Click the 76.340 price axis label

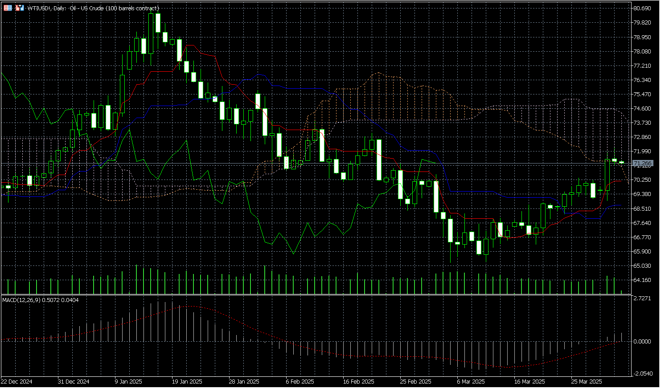tap(642, 80)
